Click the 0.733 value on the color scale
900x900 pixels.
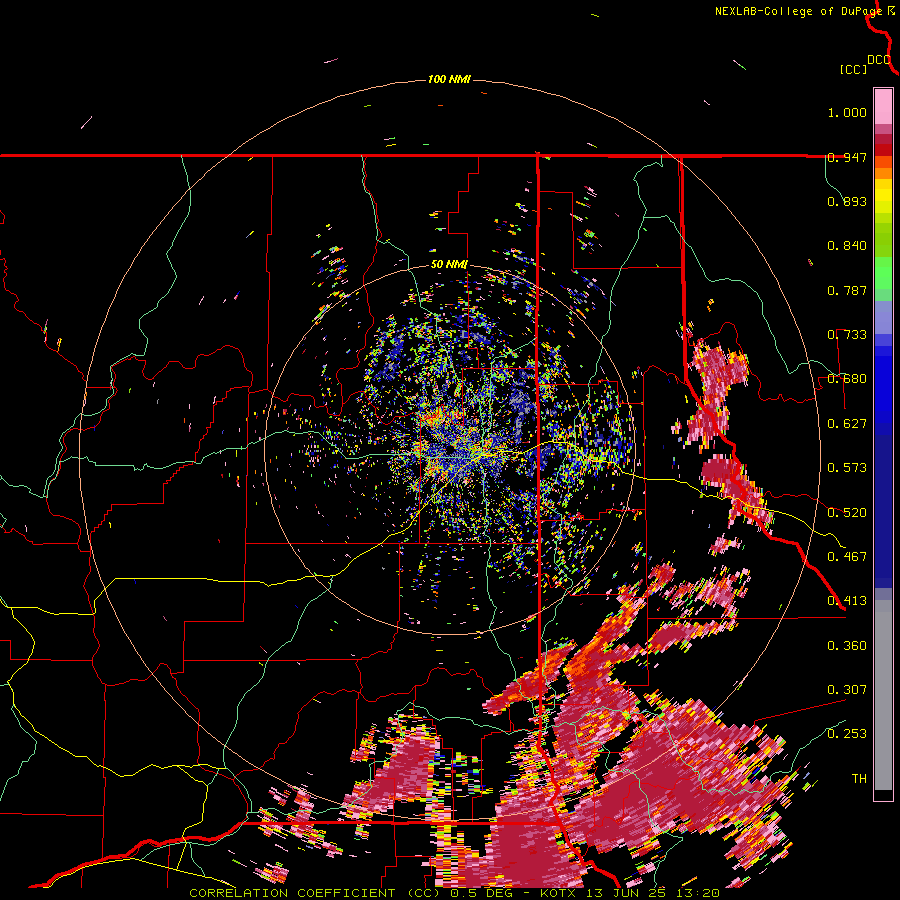click(x=847, y=335)
